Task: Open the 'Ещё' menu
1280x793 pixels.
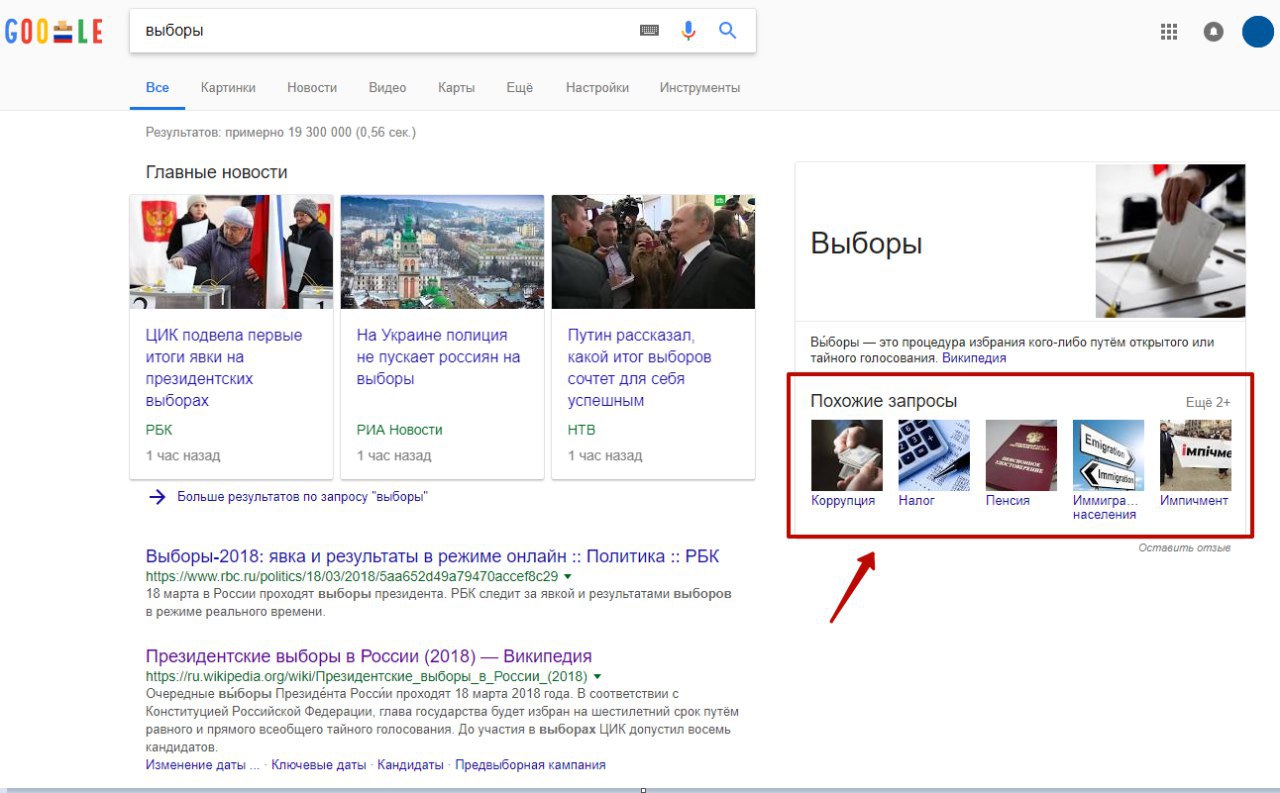Action: click(520, 88)
